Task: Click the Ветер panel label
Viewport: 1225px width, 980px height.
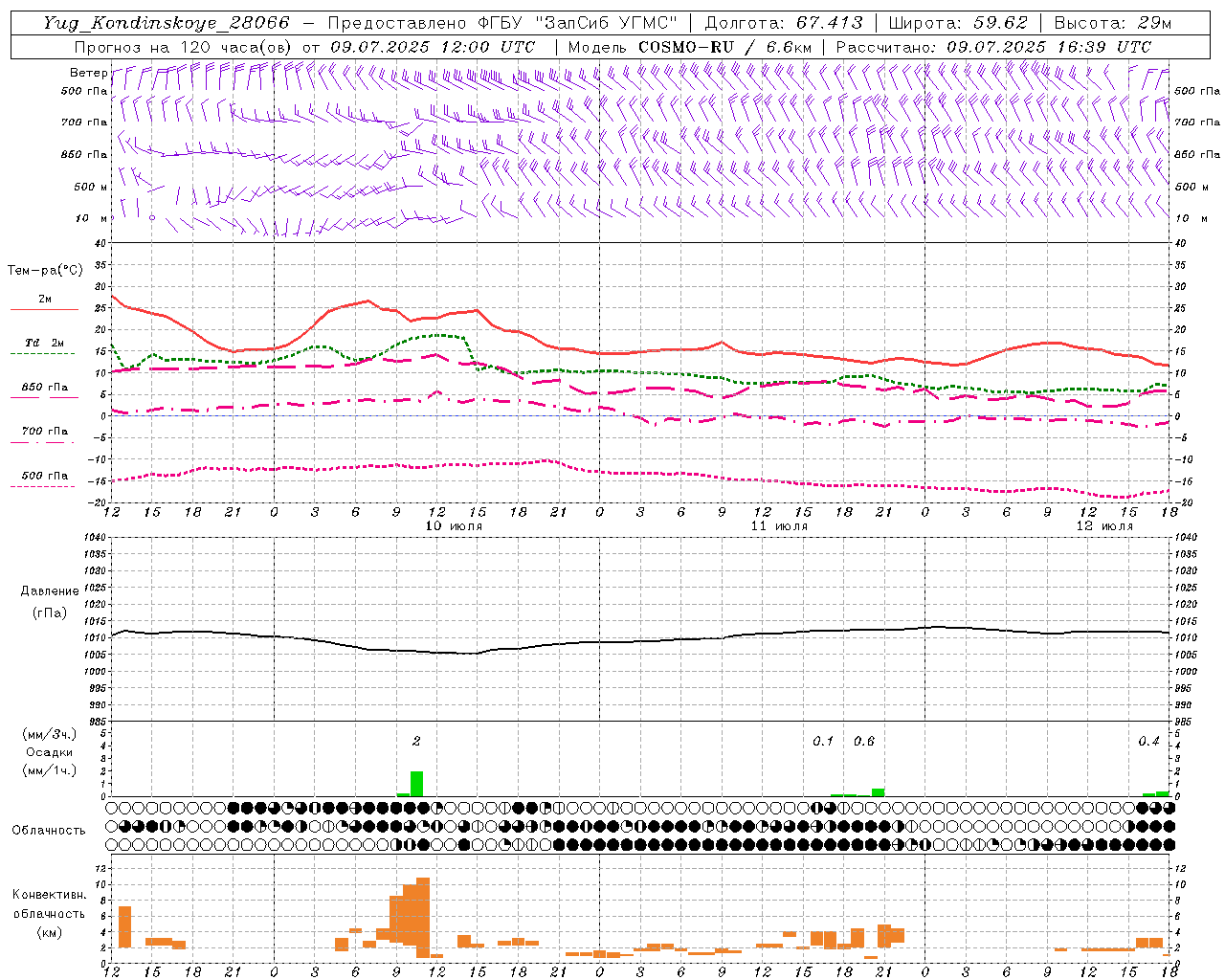Action: 88,73
